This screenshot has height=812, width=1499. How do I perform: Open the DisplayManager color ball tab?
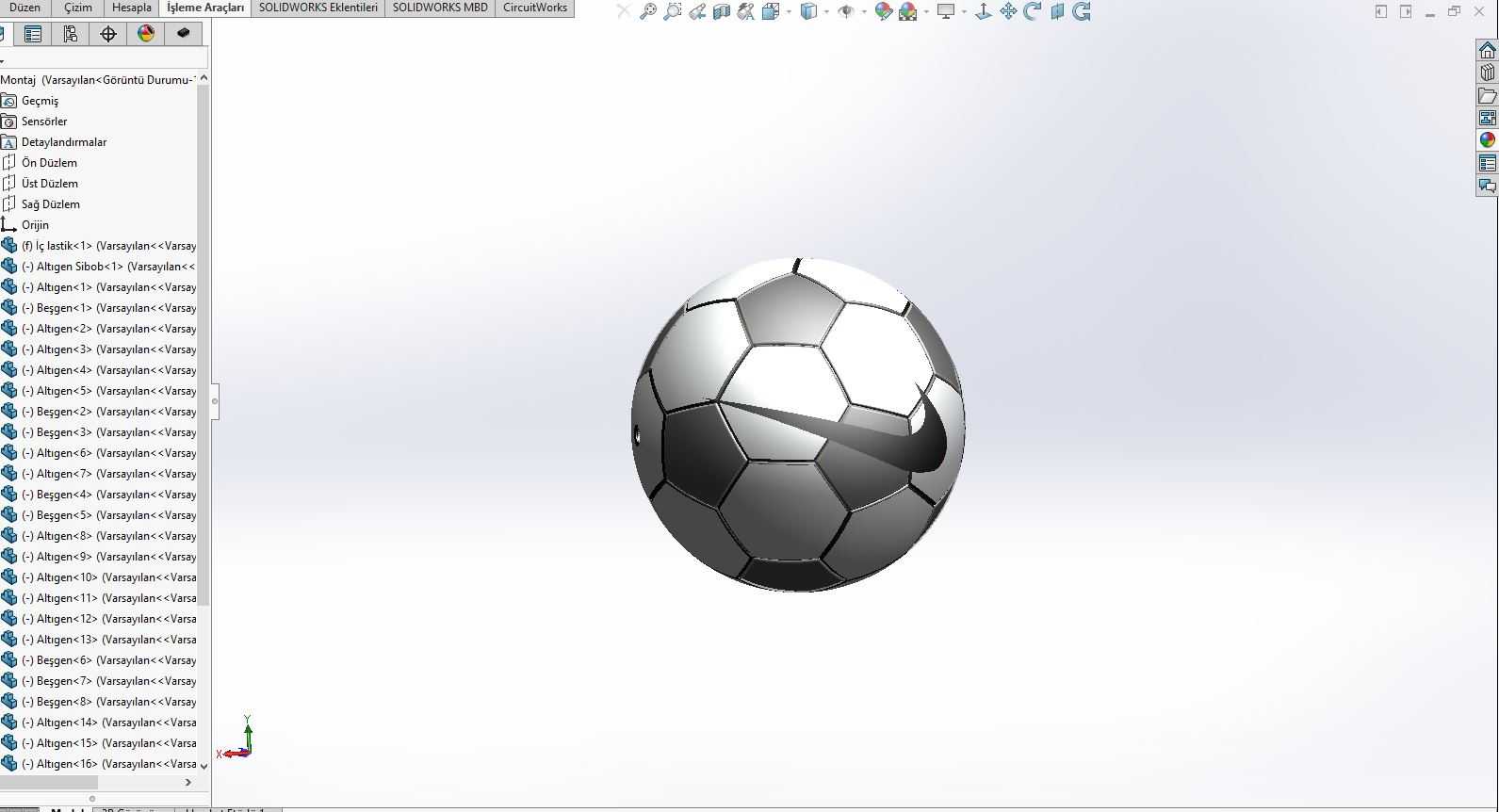(x=146, y=34)
